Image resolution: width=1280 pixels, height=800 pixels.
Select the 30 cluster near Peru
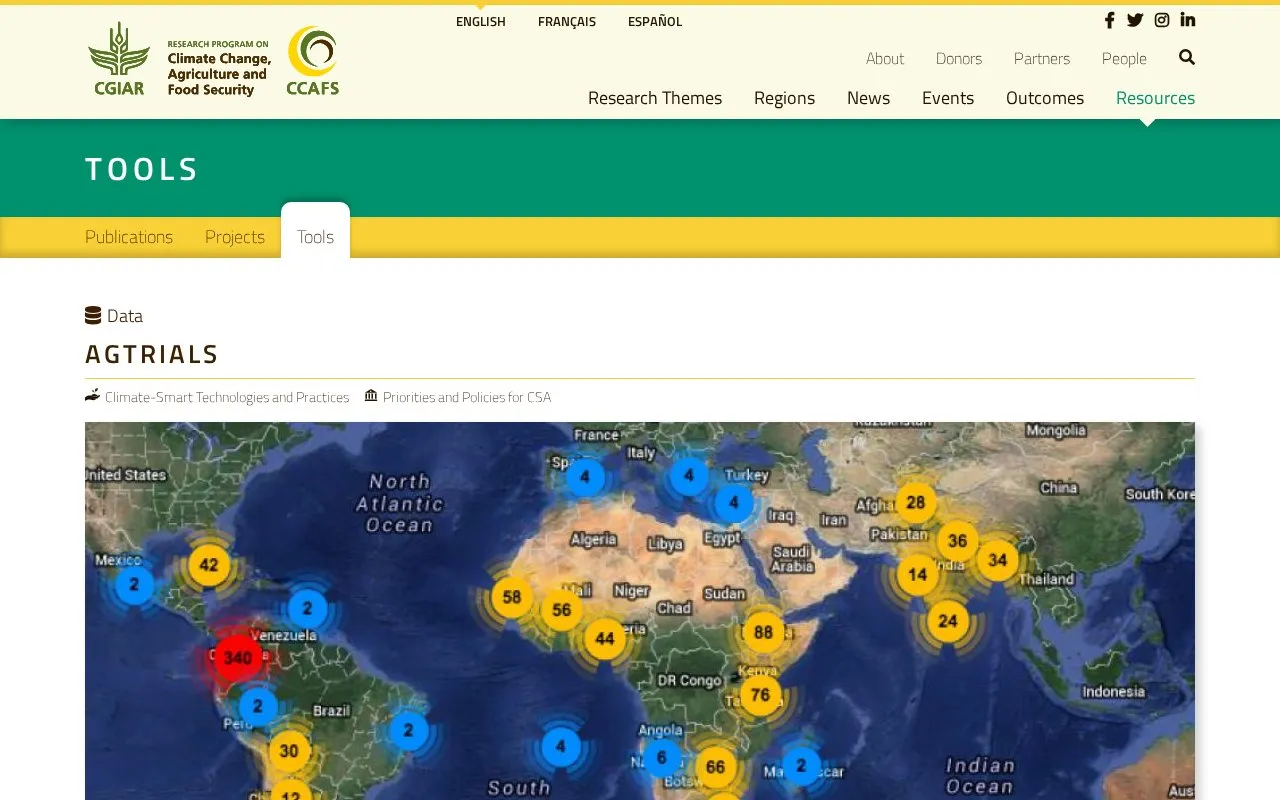pos(289,751)
